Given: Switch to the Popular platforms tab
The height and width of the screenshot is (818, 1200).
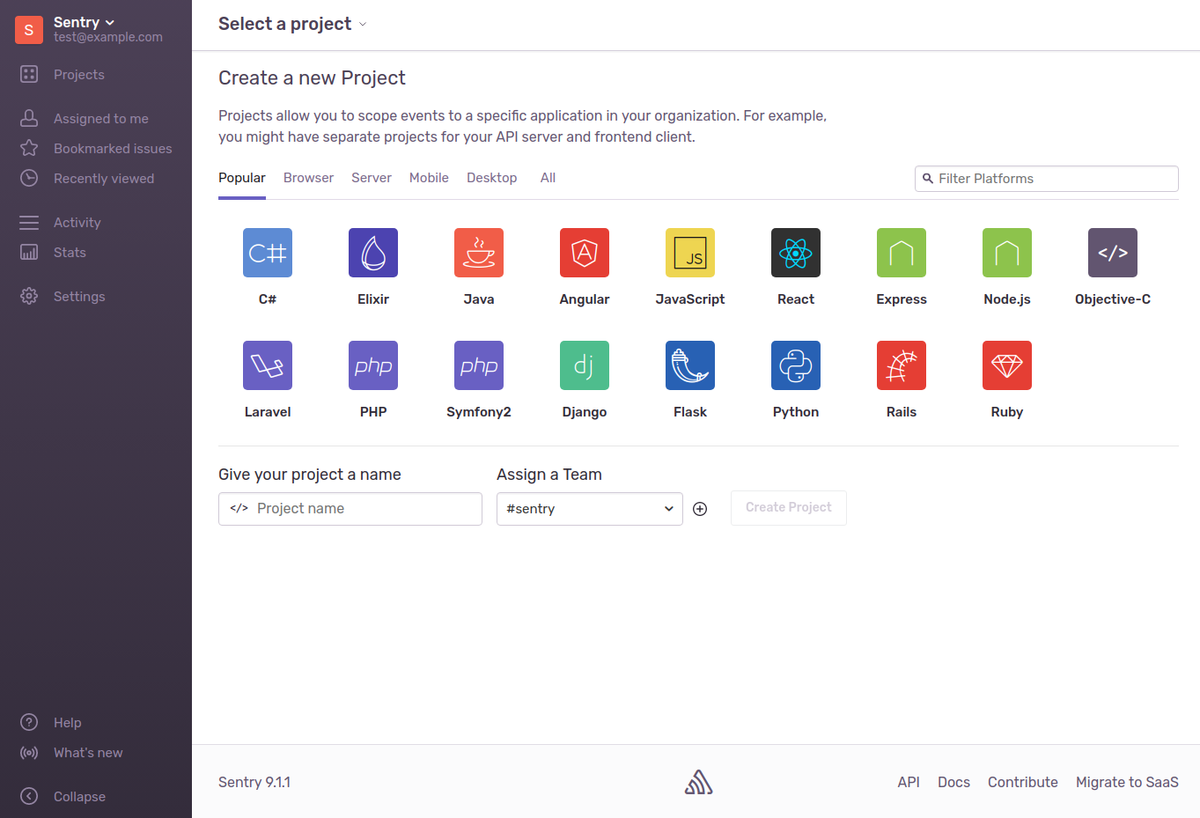Looking at the screenshot, I should [x=242, y=178].
